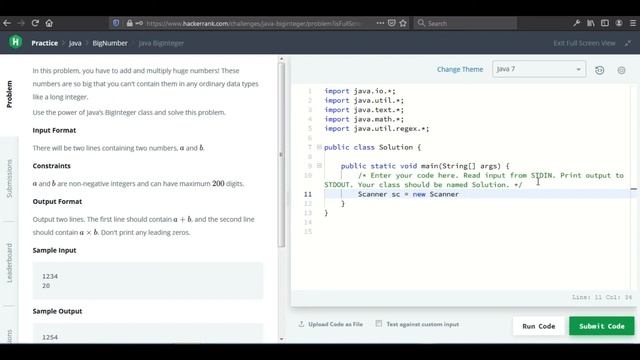The height and width of the screenshot is (360, 640).
Task: Click the exit full screen arrows icon
Action: pos(628,43)
